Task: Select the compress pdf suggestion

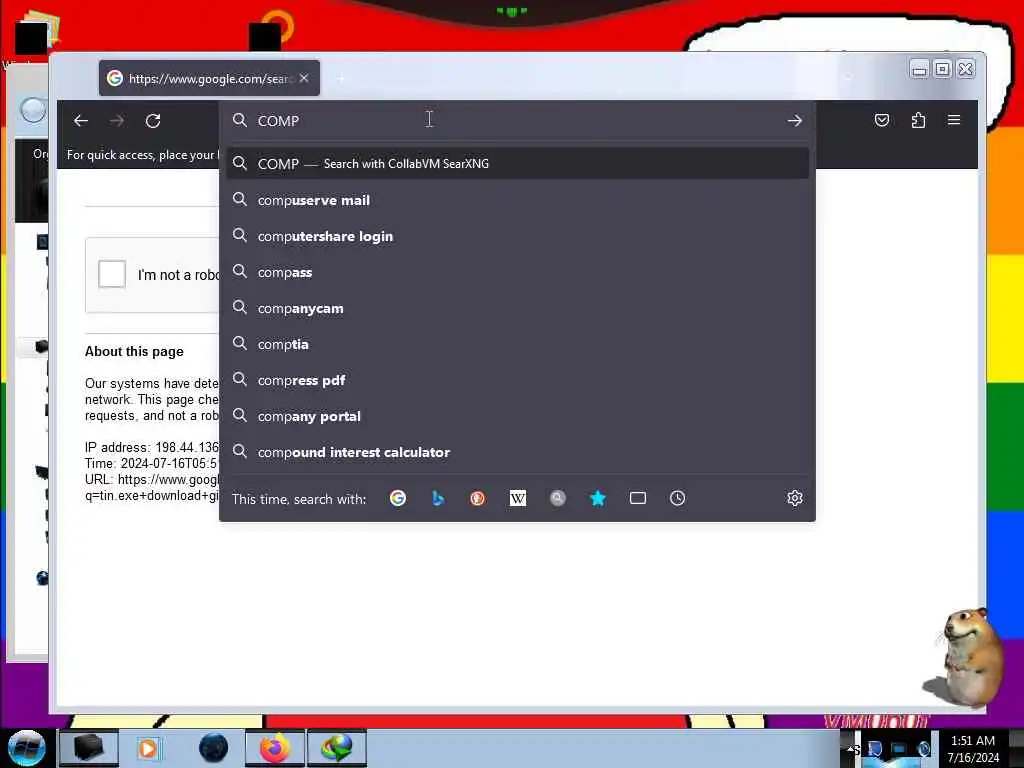Action: tap(517, 379)
